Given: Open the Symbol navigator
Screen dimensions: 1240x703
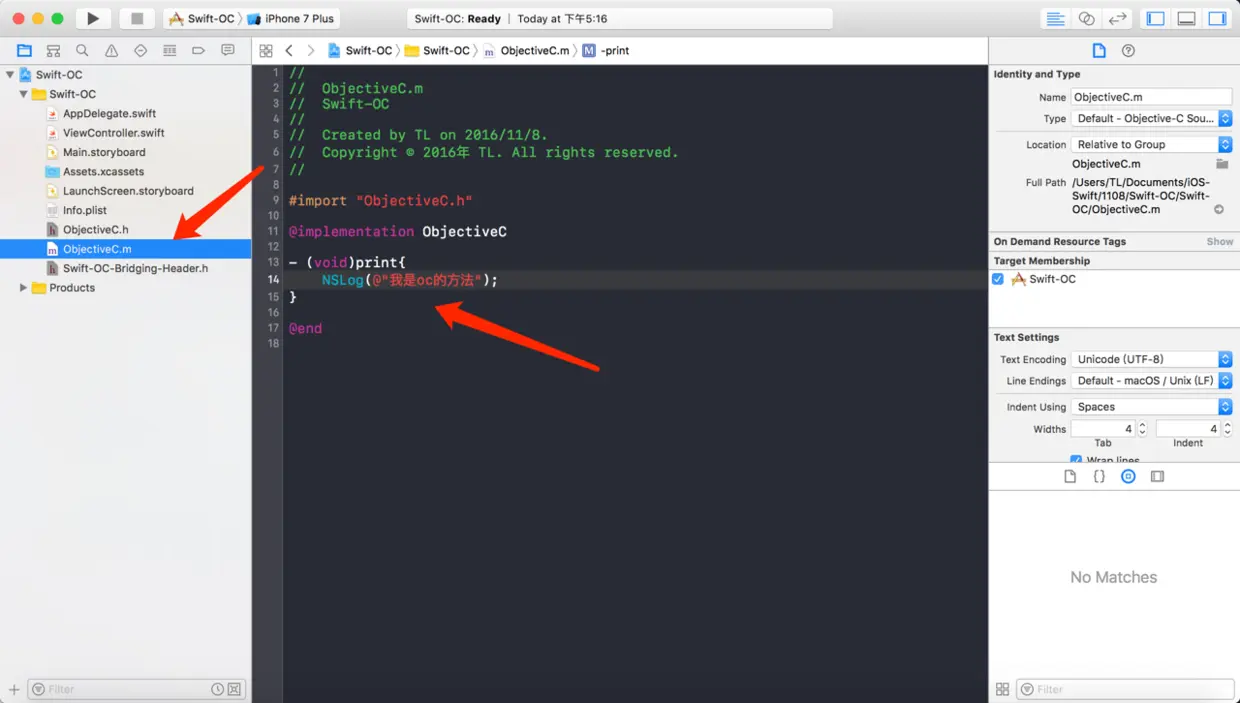Looking at the screenshot, I should point(53,50).
